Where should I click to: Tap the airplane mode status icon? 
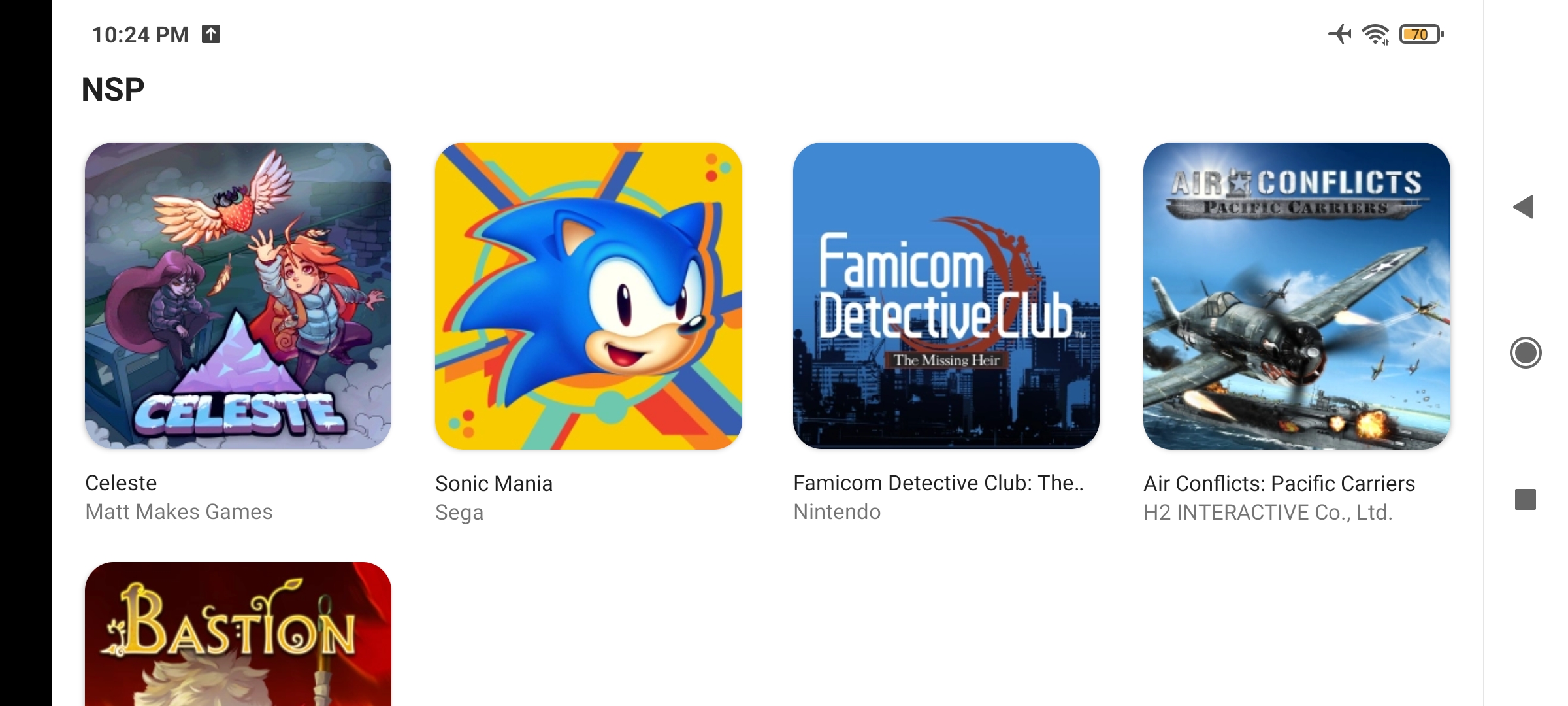tap(1340, 34)
